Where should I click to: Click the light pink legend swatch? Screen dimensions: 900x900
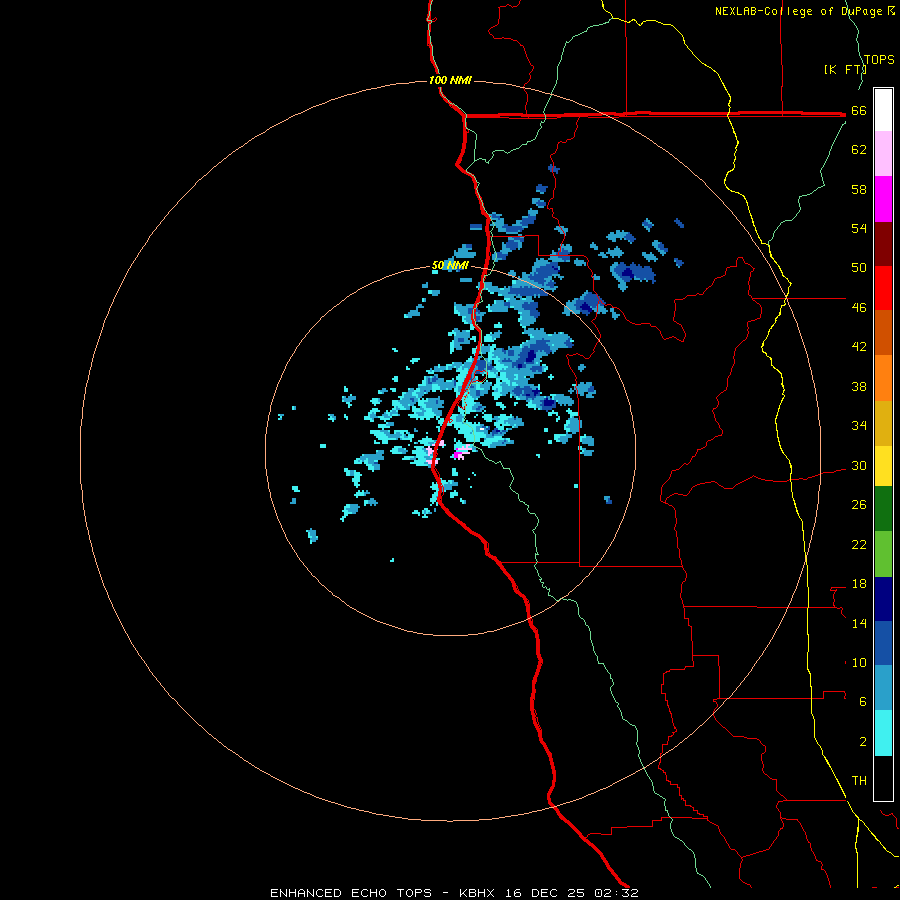click(x=883, y=154)
